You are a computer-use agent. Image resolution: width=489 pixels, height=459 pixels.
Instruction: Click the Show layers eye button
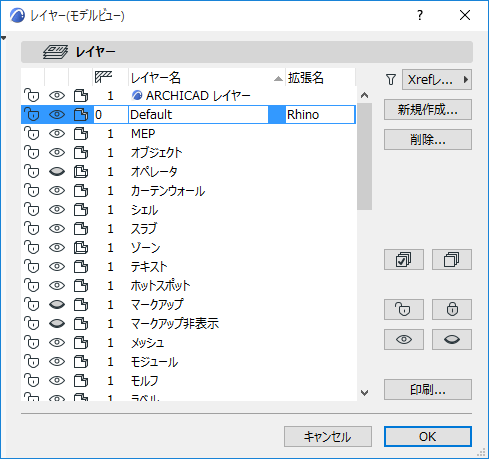click(x=404, y=339)
